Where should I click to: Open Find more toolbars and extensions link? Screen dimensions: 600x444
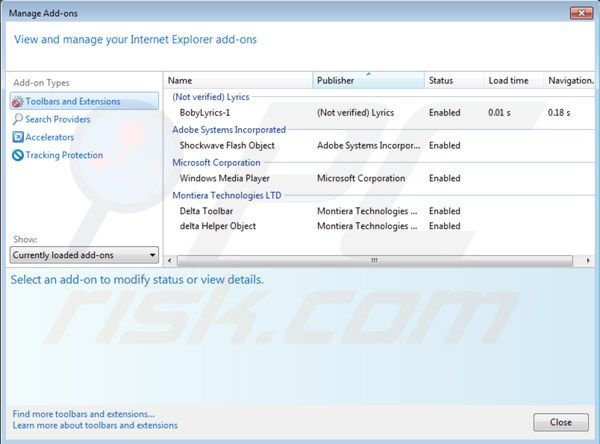(x=83, y=414)
